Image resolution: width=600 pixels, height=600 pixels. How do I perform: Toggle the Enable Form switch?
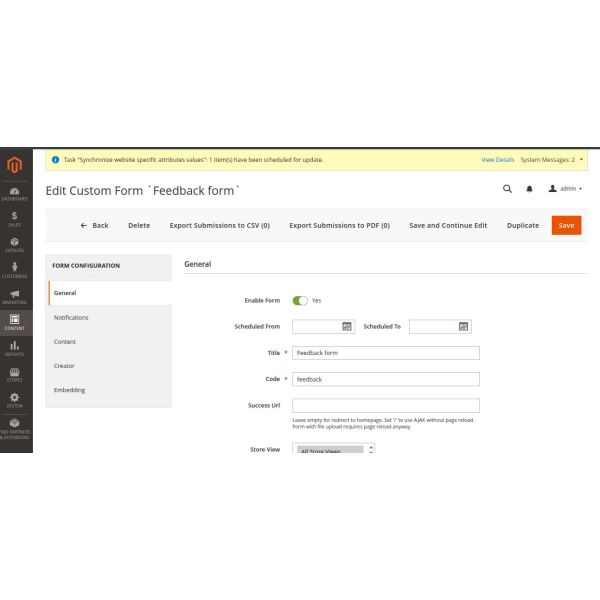[300, 300]
